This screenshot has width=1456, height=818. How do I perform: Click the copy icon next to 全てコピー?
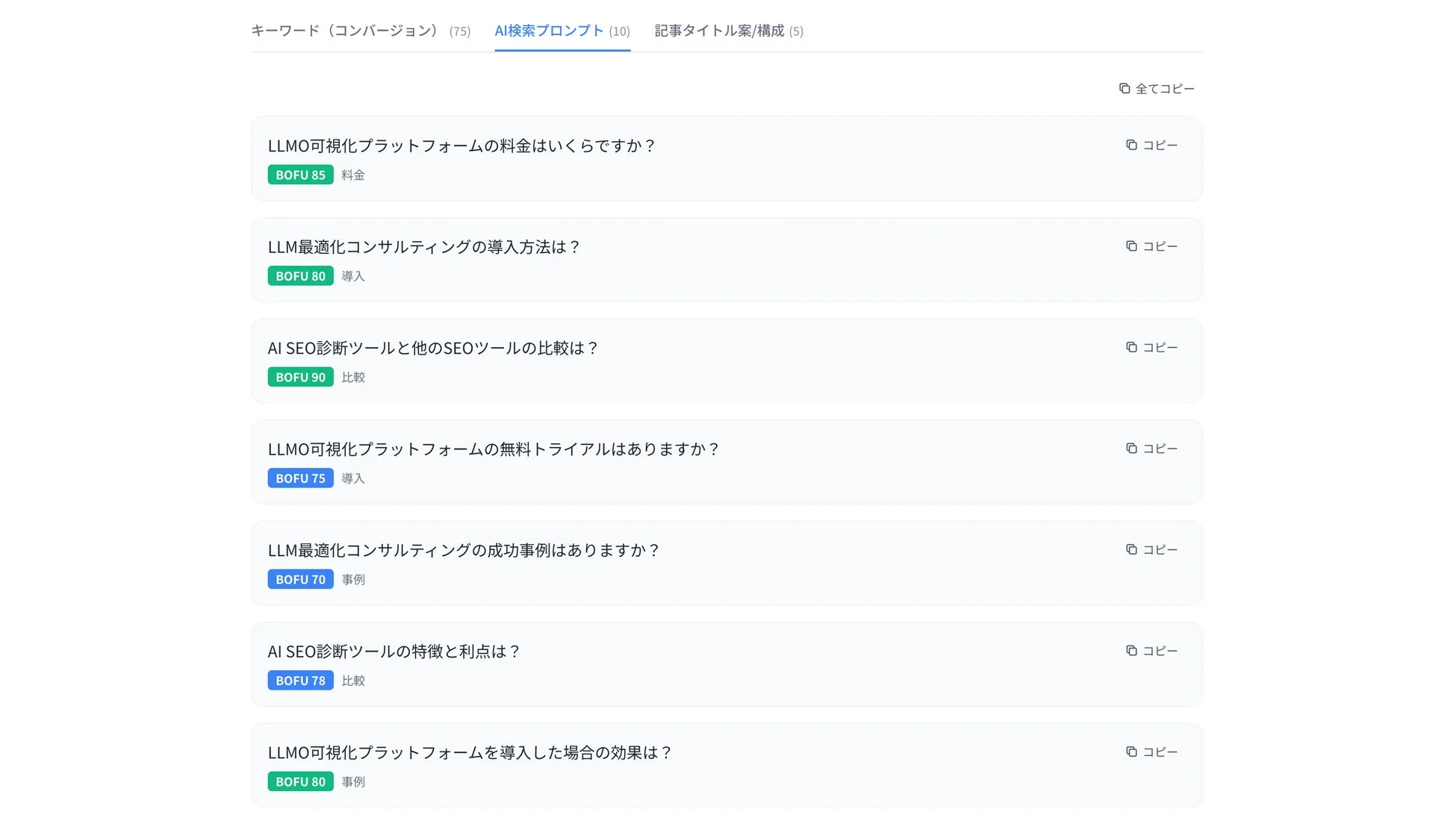(1124, 88)
